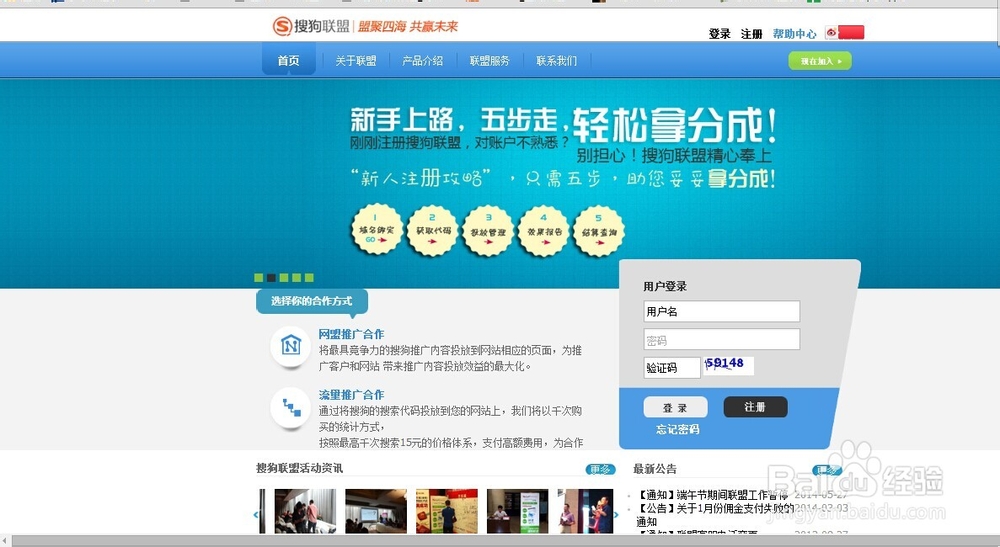Focus the 验证码 input field
1000x547 pixels.
(672, 367)
